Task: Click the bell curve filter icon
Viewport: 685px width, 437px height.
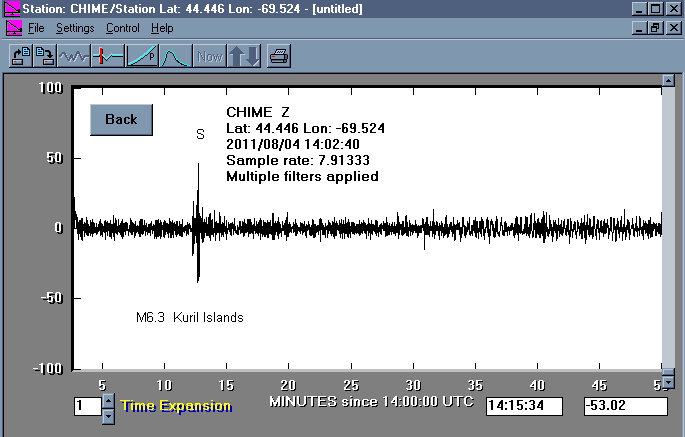Action: [x=176, y=56]
